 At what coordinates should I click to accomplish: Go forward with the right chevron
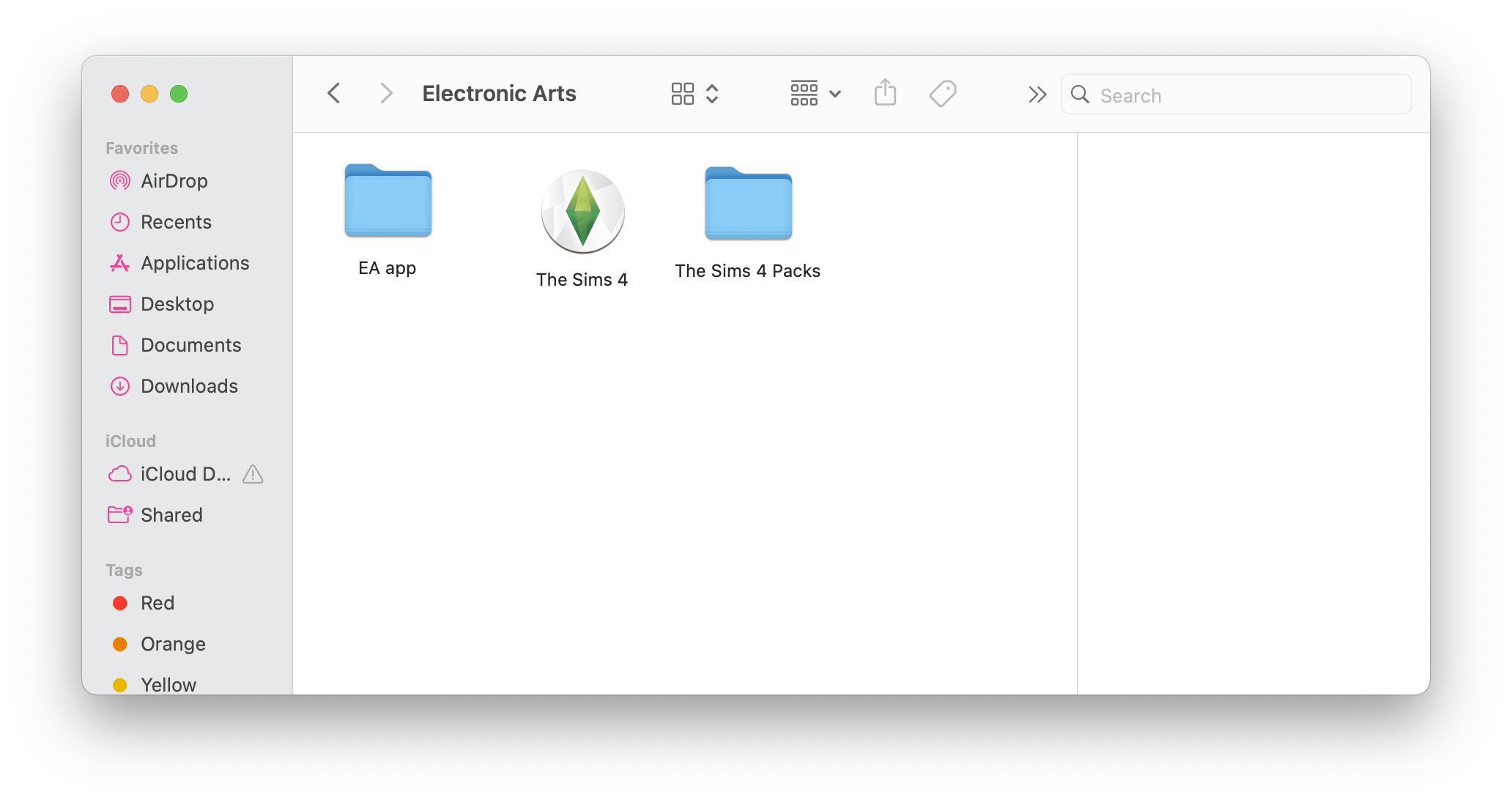point(386,94)
